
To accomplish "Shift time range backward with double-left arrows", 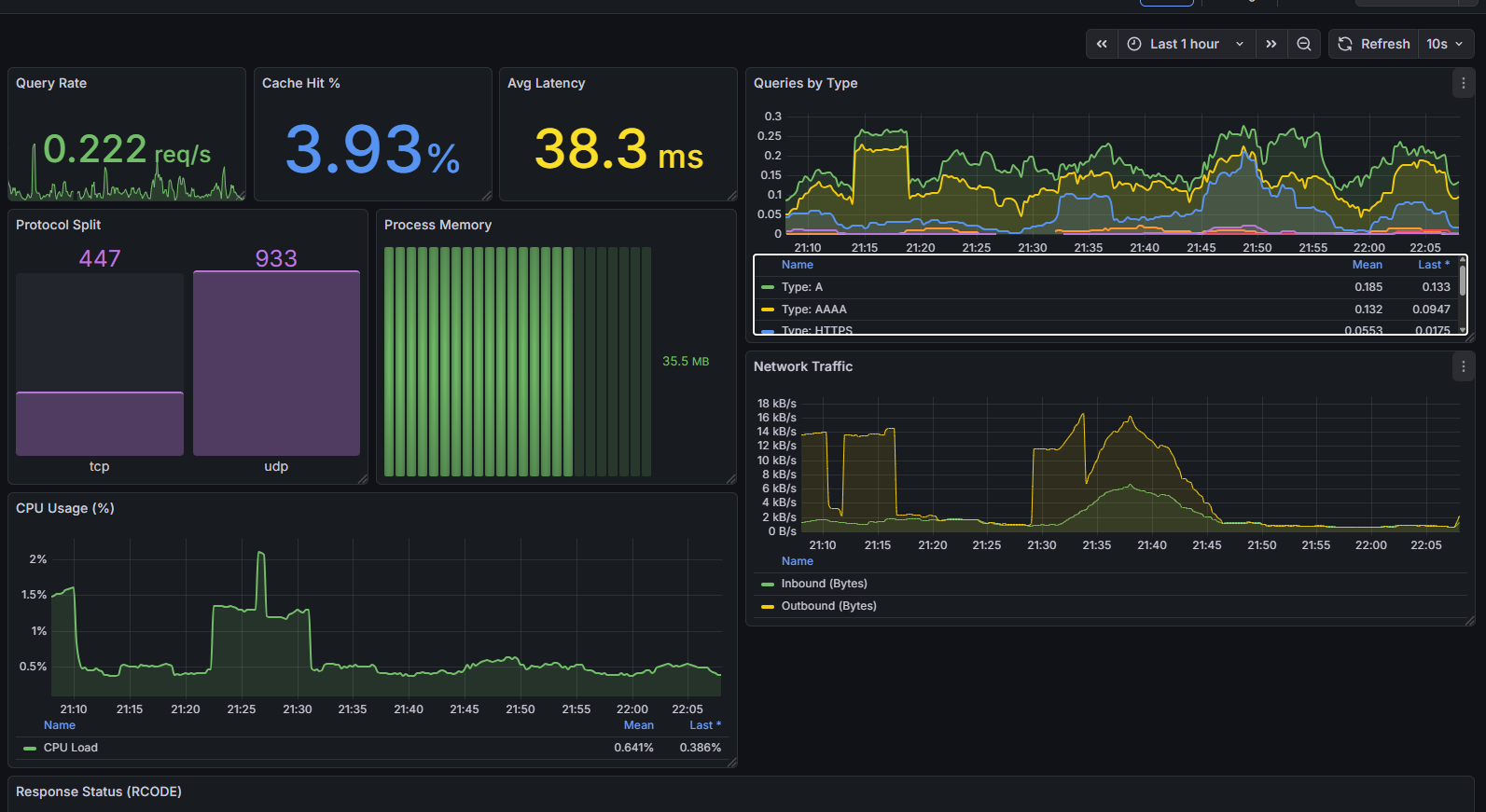I will [1102, 44].
